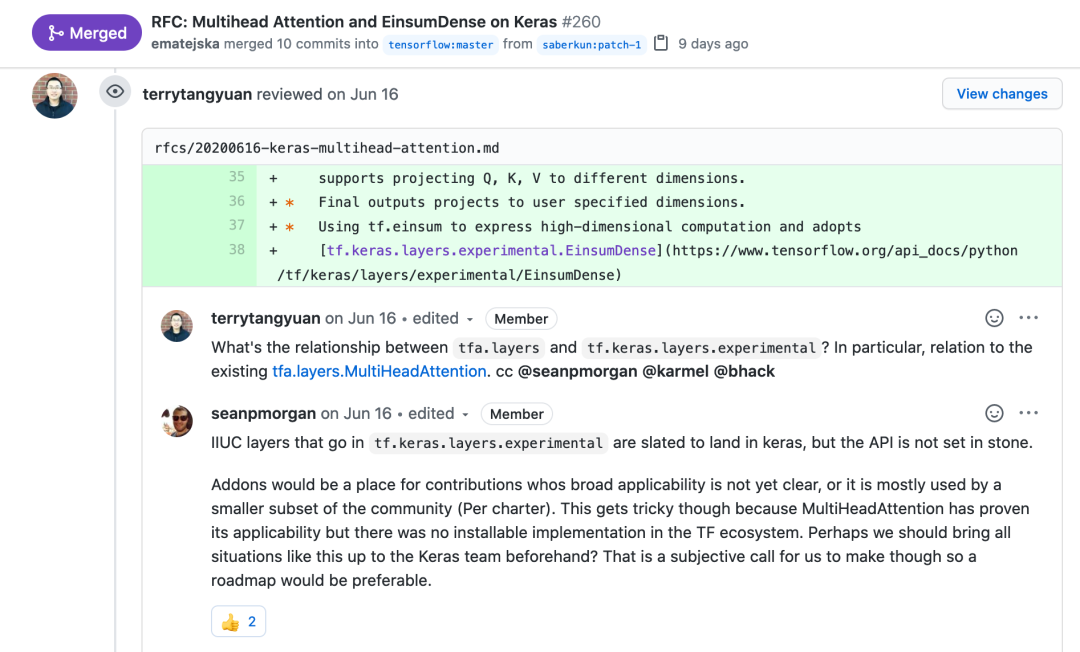1080x652 pixels.
Task: Click the View changes button
Action: click(x=1001, y=94)
